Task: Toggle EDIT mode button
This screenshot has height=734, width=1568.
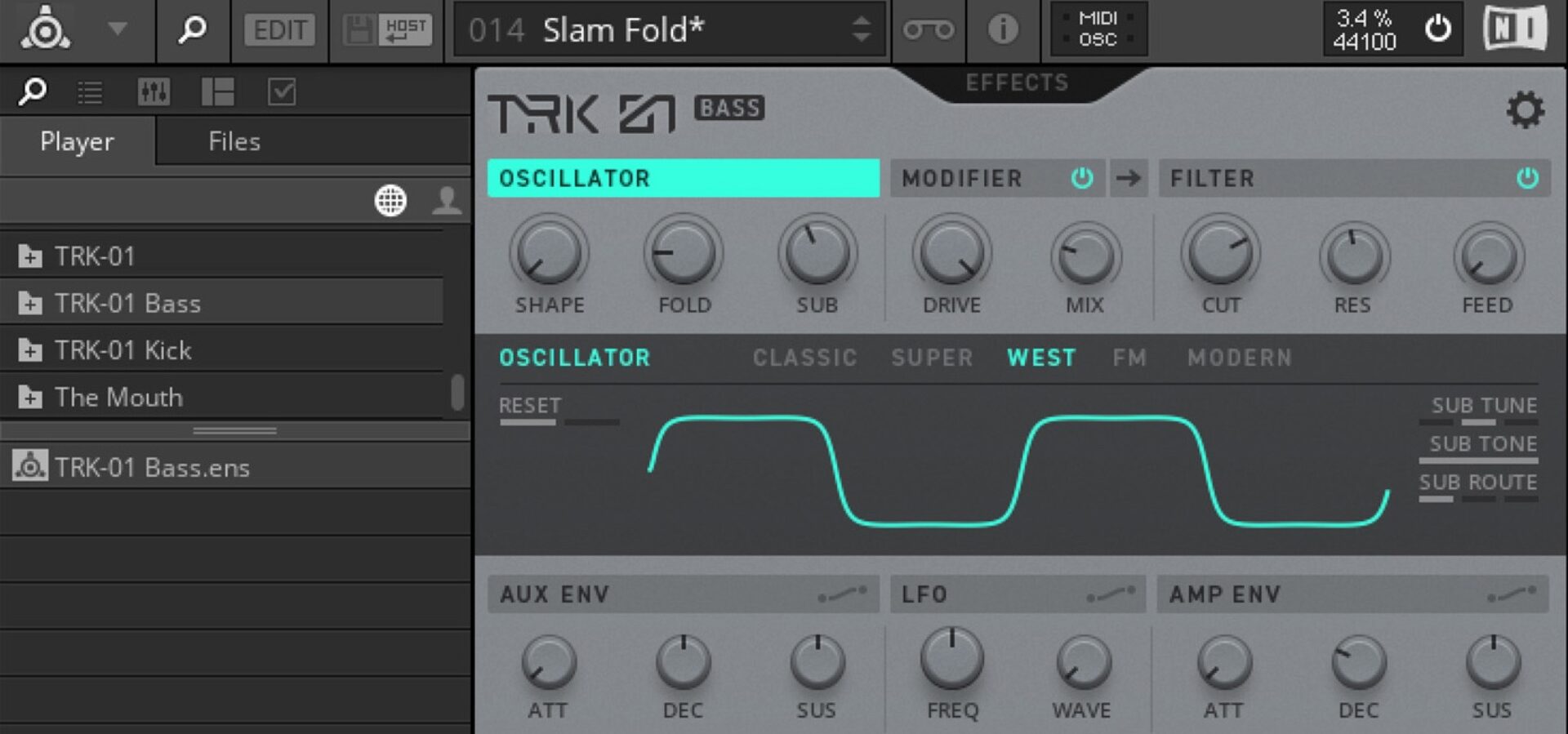Action: click(x=280, y=30)
